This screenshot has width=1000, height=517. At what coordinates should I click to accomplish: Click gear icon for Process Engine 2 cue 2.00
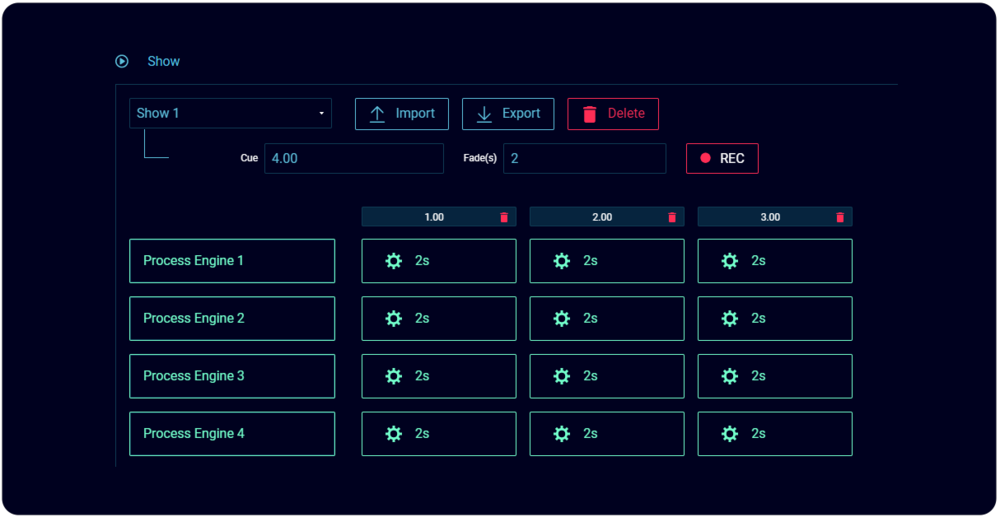click(562, 318)
